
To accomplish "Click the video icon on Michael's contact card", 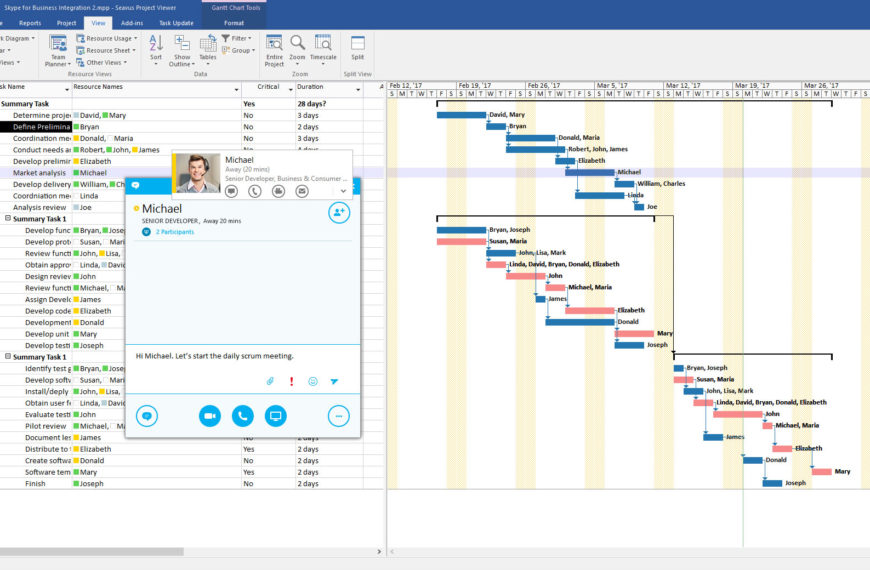I will [x=279, y=191].
